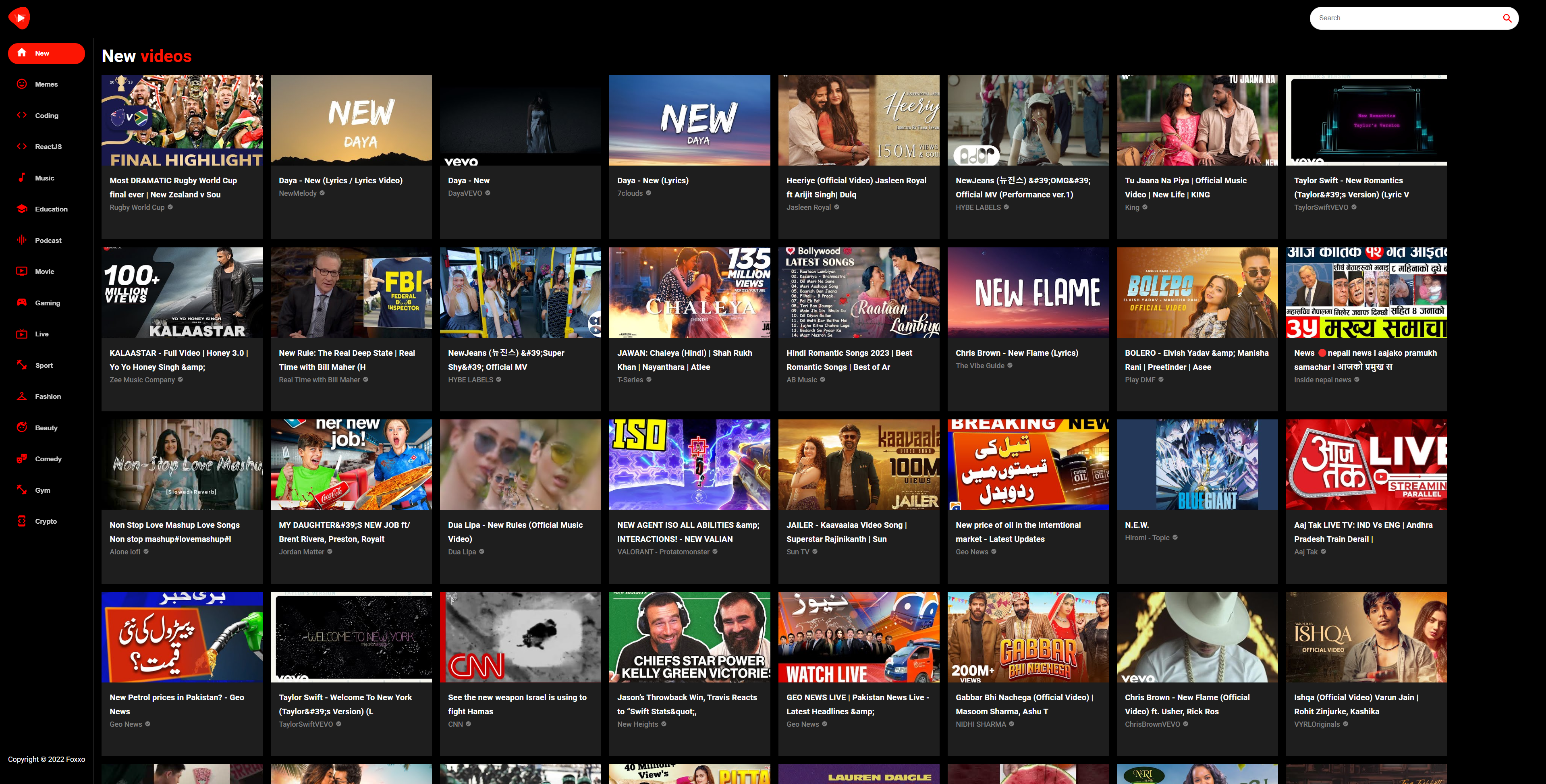1546x784 pixels.
Task: Click the Chris Brown New Flame lyrics thumbnail
Action: pyautogui.click(x=1027, y=293)
